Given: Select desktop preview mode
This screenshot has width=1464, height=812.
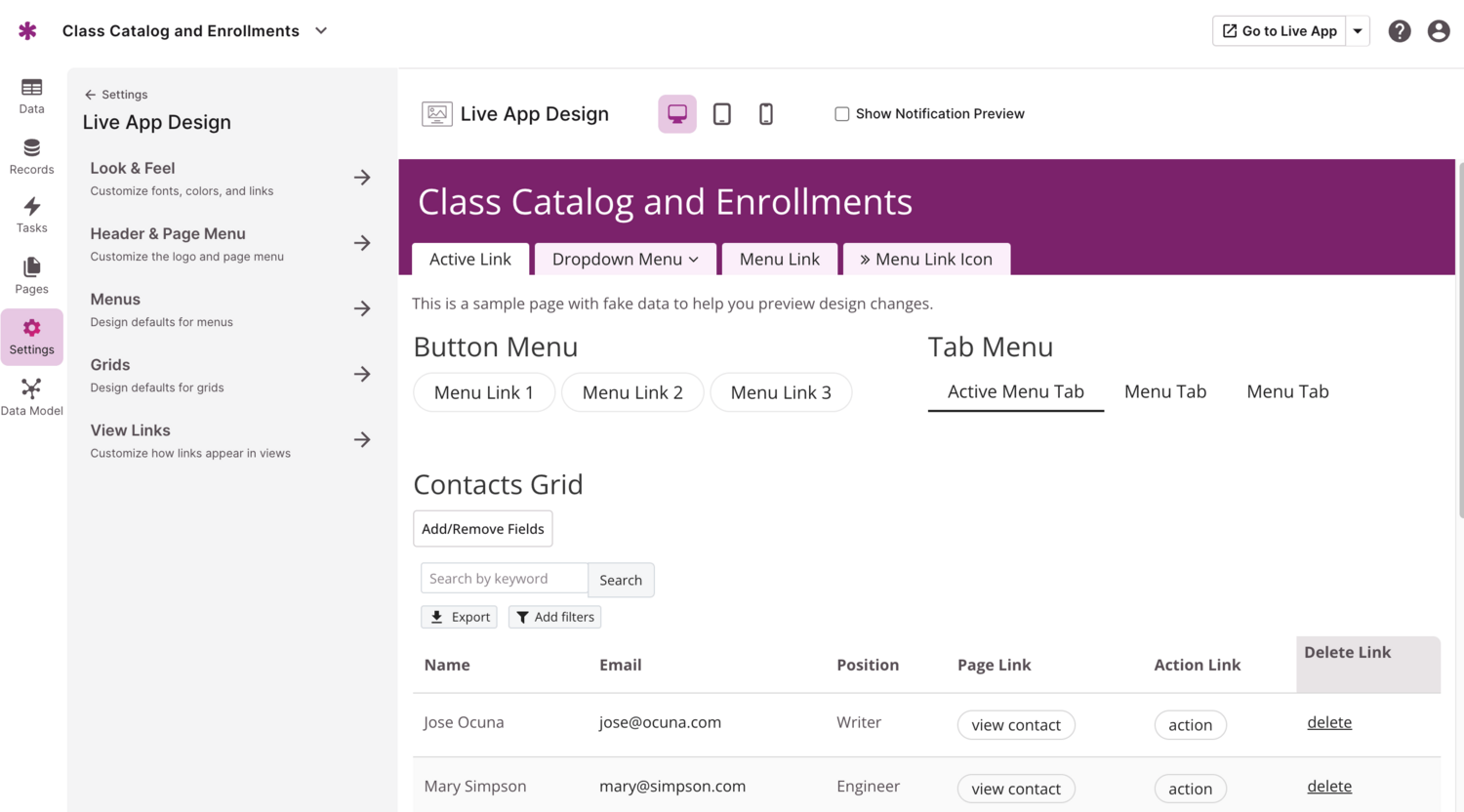Looking at the screenshot, I should tap(677, 114).
